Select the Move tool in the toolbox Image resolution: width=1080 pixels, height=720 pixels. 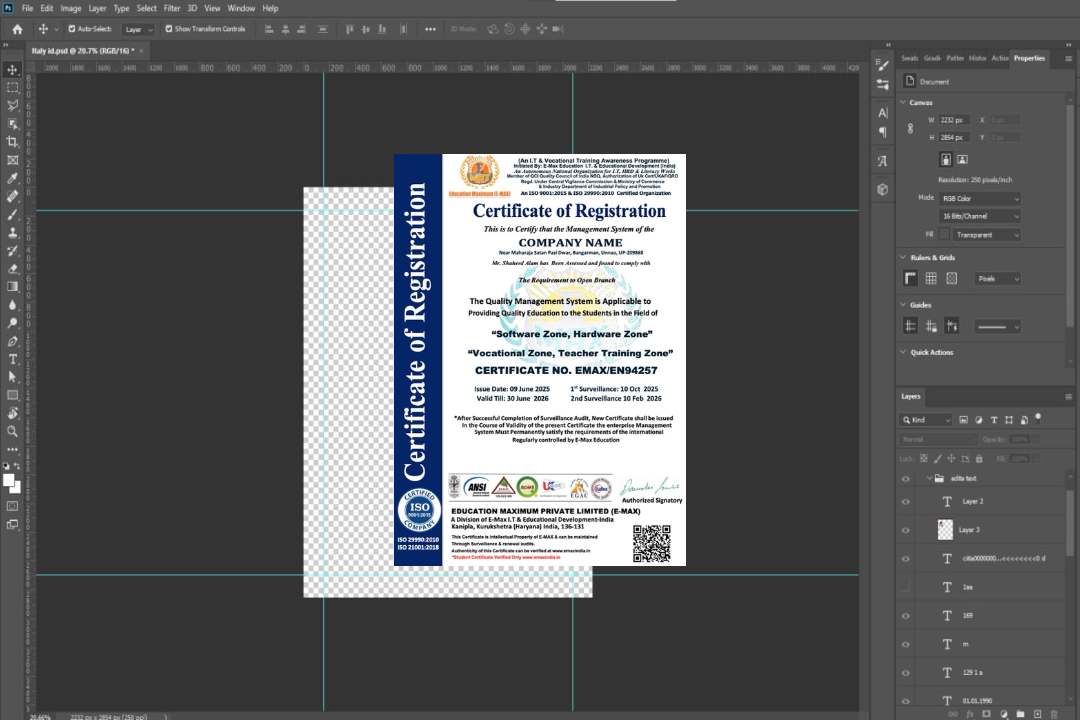(x=12, y=70)
